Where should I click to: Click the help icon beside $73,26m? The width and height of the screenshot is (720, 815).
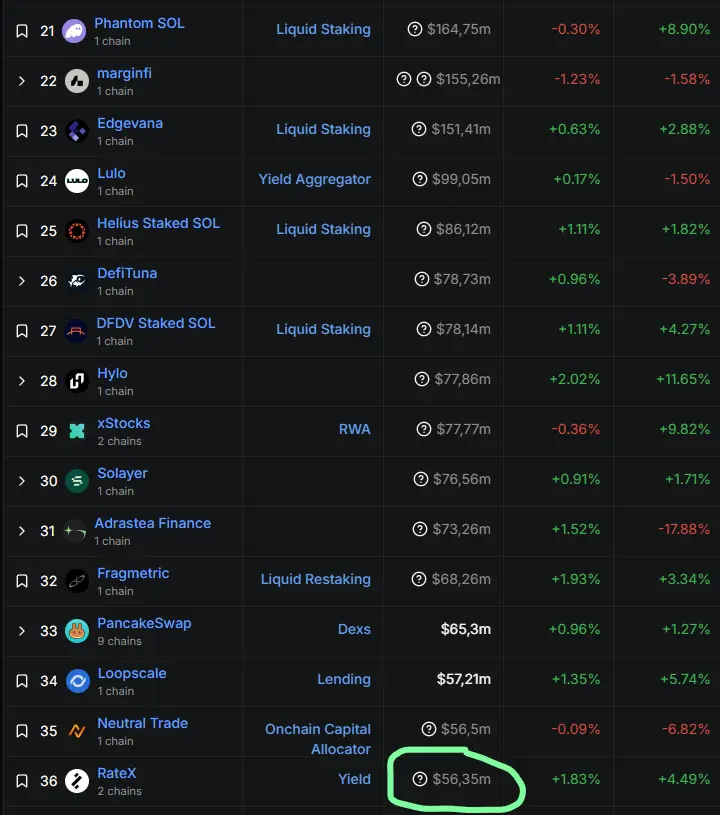pos(420,529)
